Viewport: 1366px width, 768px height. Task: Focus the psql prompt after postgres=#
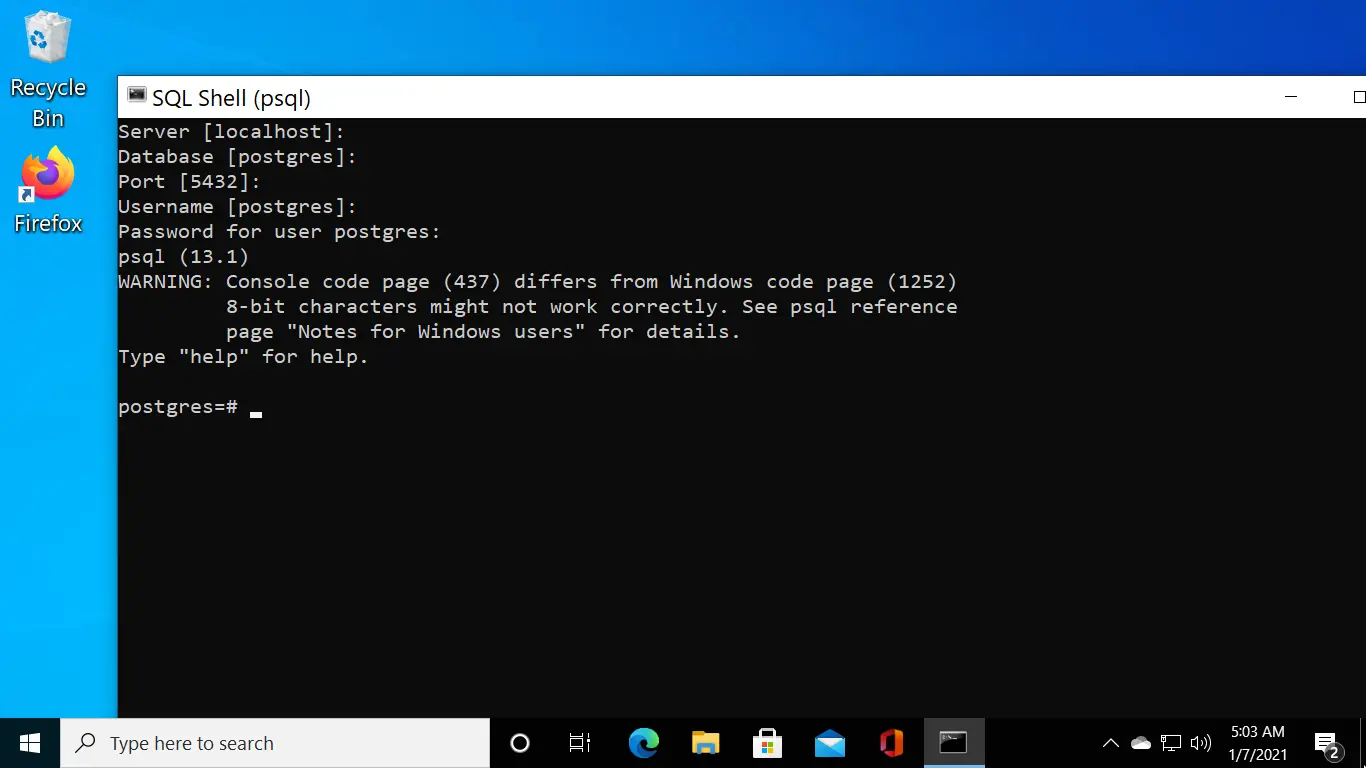256,410
